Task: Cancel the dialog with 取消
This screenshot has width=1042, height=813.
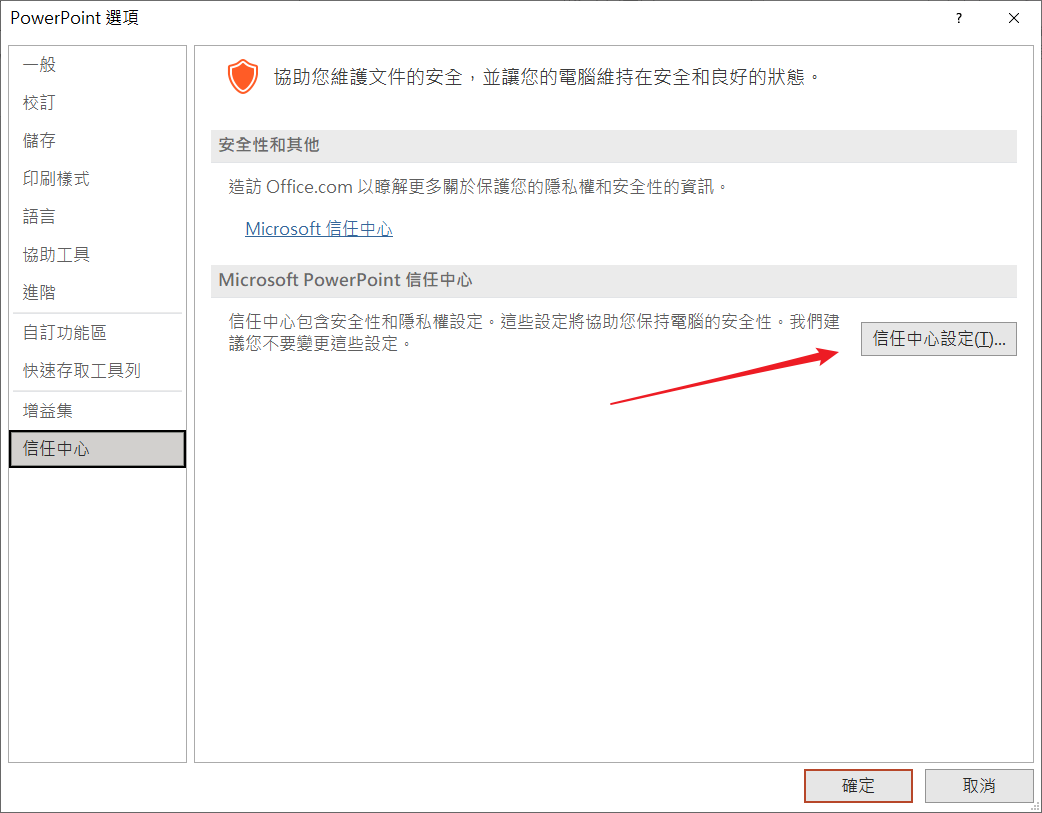Action: [979, 786]
